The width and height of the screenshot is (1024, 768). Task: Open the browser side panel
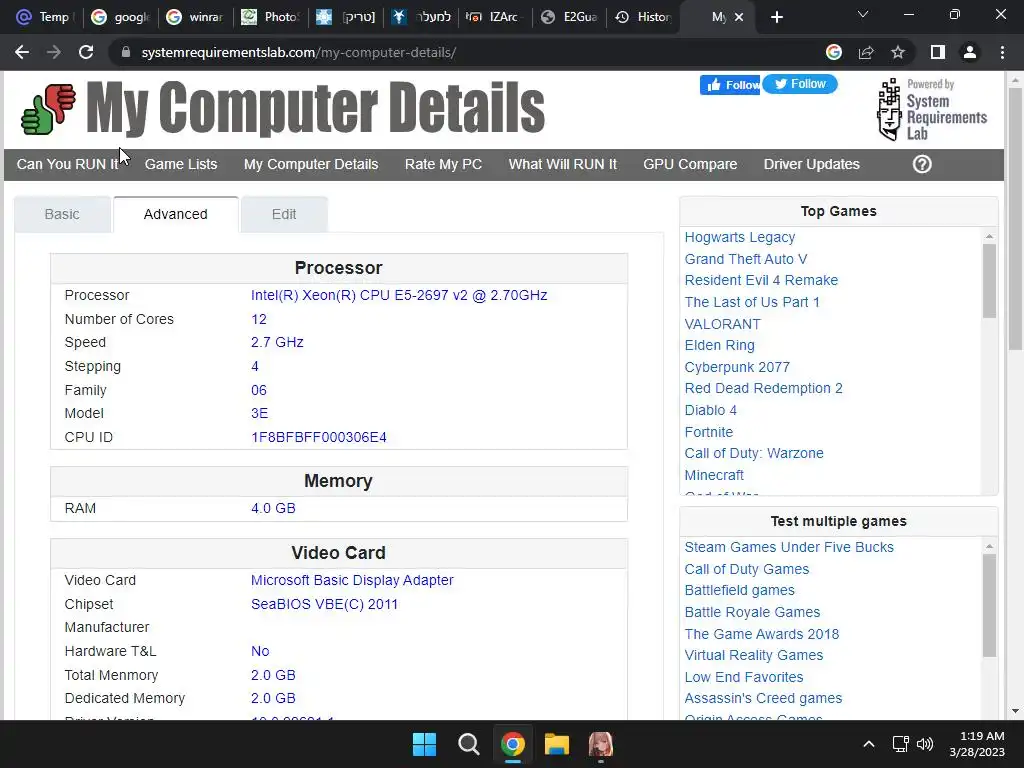click(938, 52)
